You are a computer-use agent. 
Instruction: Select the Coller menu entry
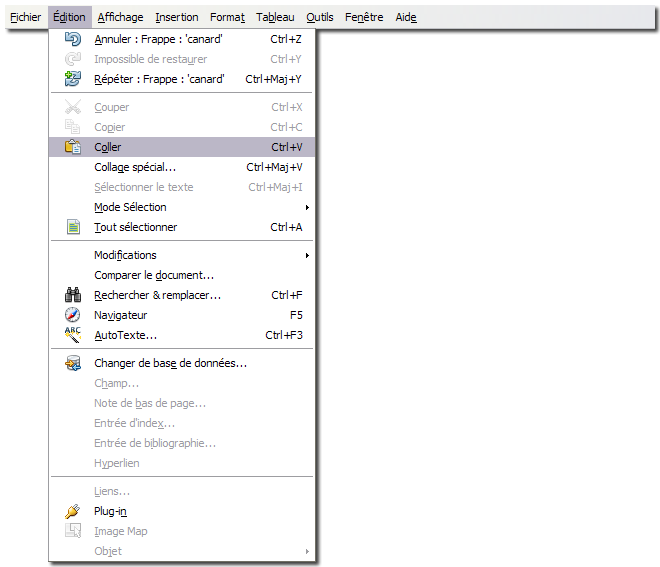coord(182,147)
